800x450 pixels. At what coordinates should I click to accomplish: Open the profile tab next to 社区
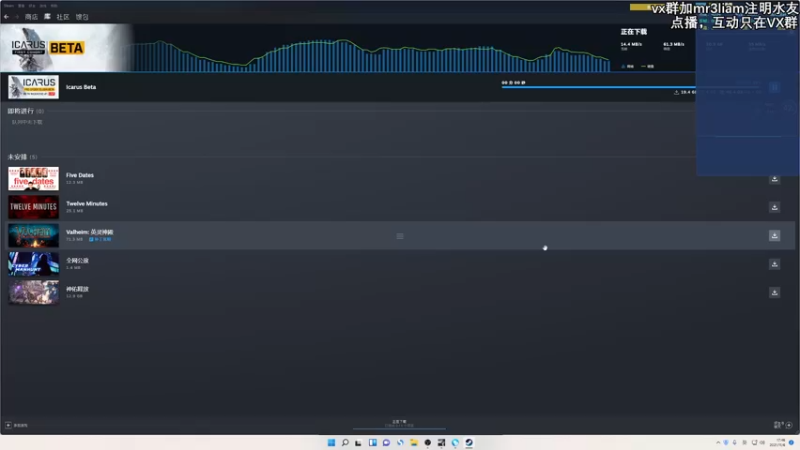coord(82,17)
